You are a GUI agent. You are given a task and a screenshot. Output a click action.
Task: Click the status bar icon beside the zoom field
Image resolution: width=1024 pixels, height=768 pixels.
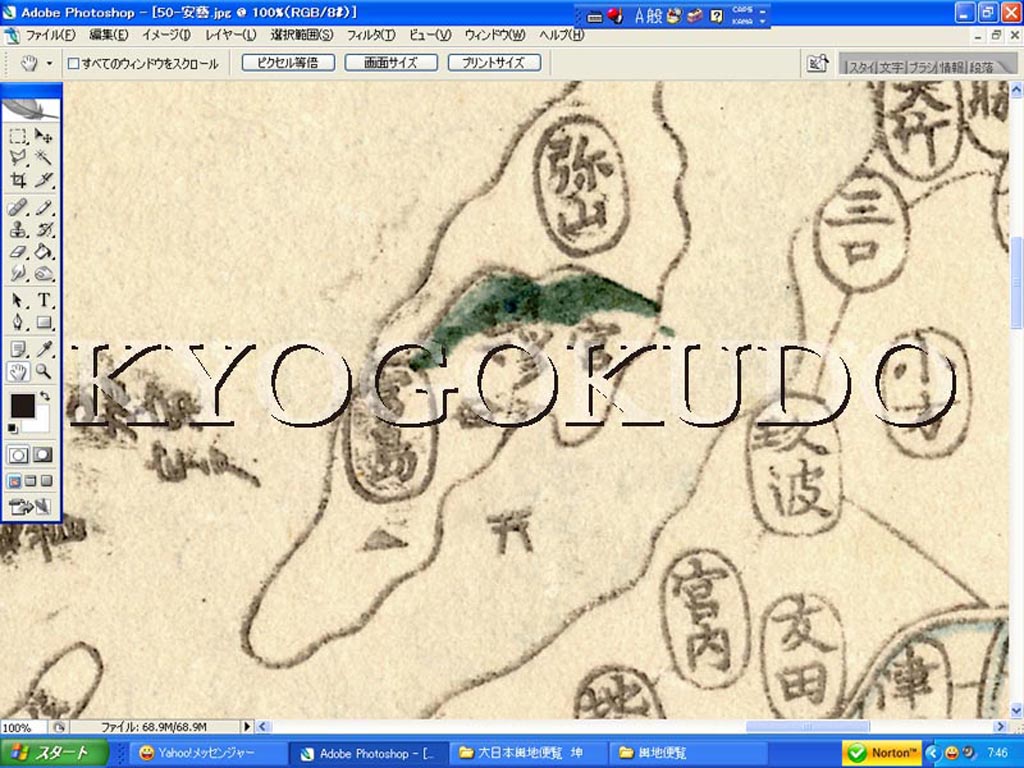click(x=59, y=727)
